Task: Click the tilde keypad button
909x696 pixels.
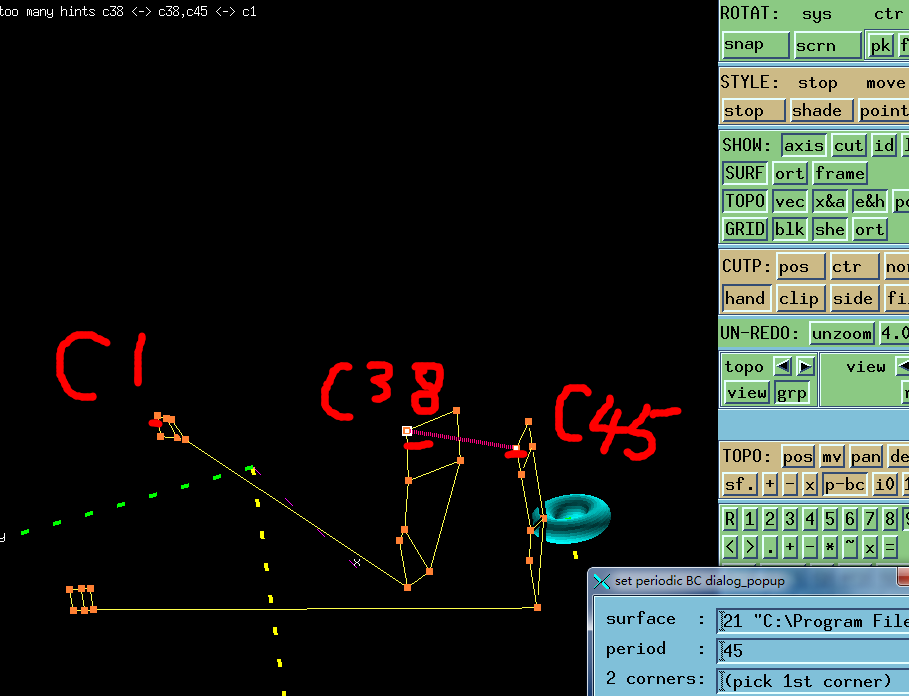Action: coord(850,547)
